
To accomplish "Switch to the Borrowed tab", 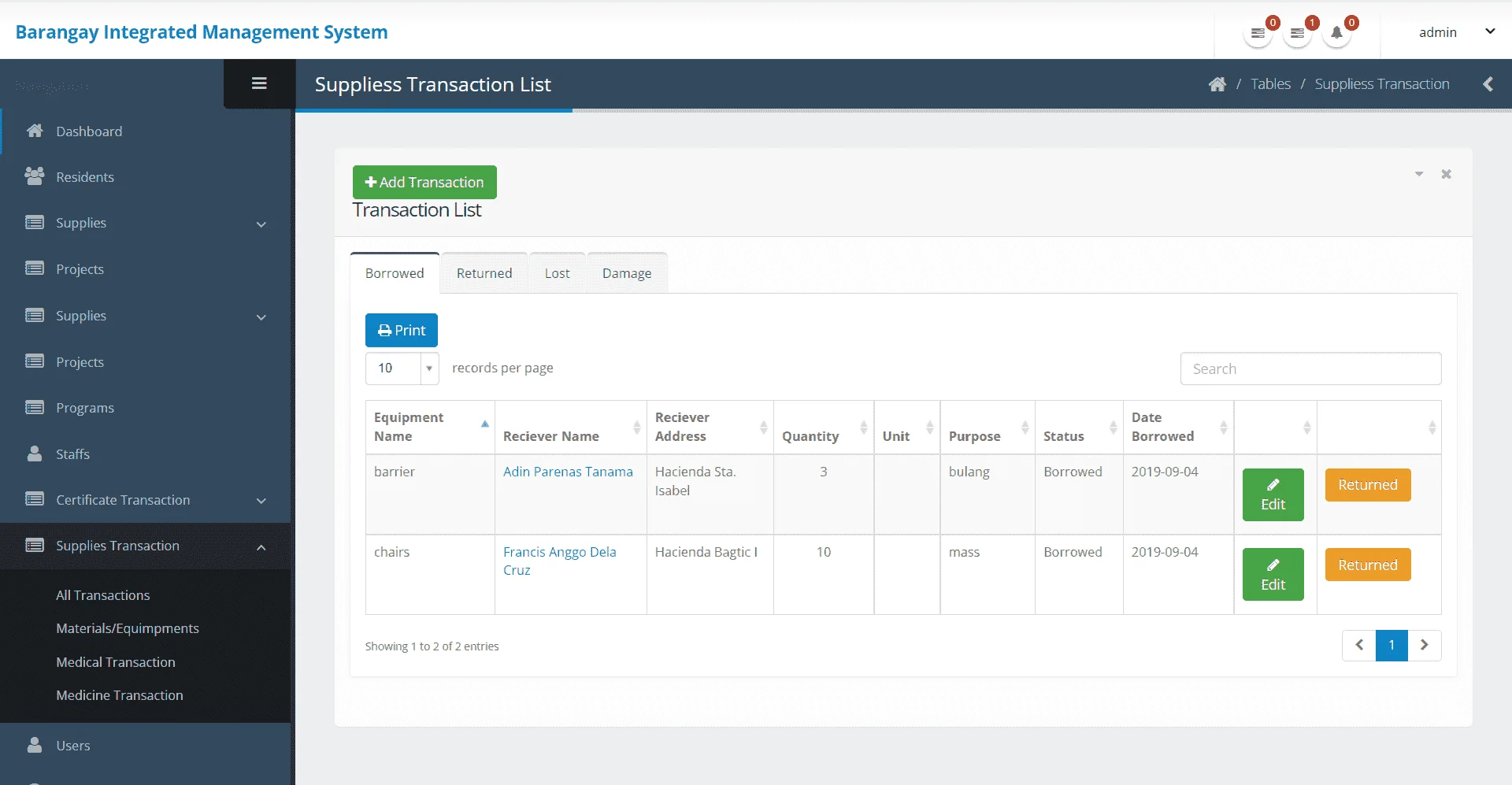I will [x=395, y=273].
